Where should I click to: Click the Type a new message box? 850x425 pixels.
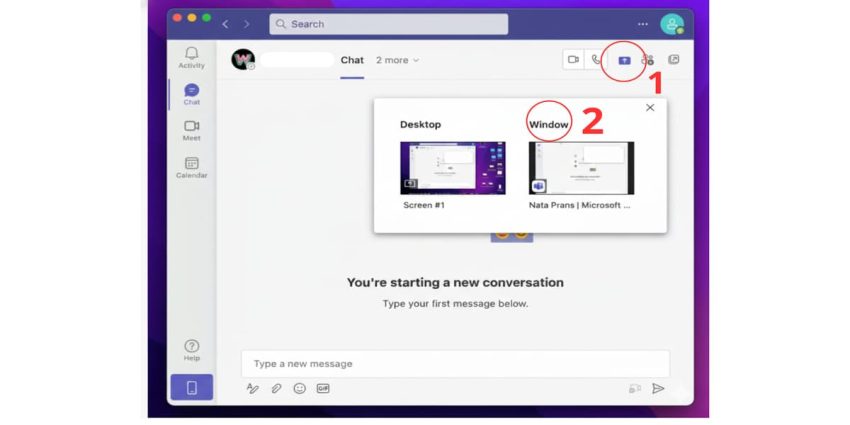click(x=455, y=364)
